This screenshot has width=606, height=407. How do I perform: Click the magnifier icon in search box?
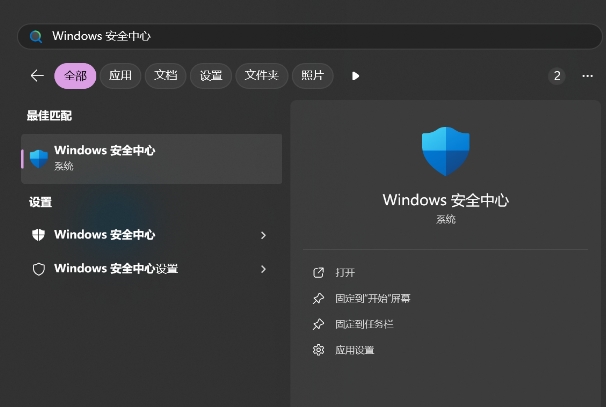[x=36, y=36]
